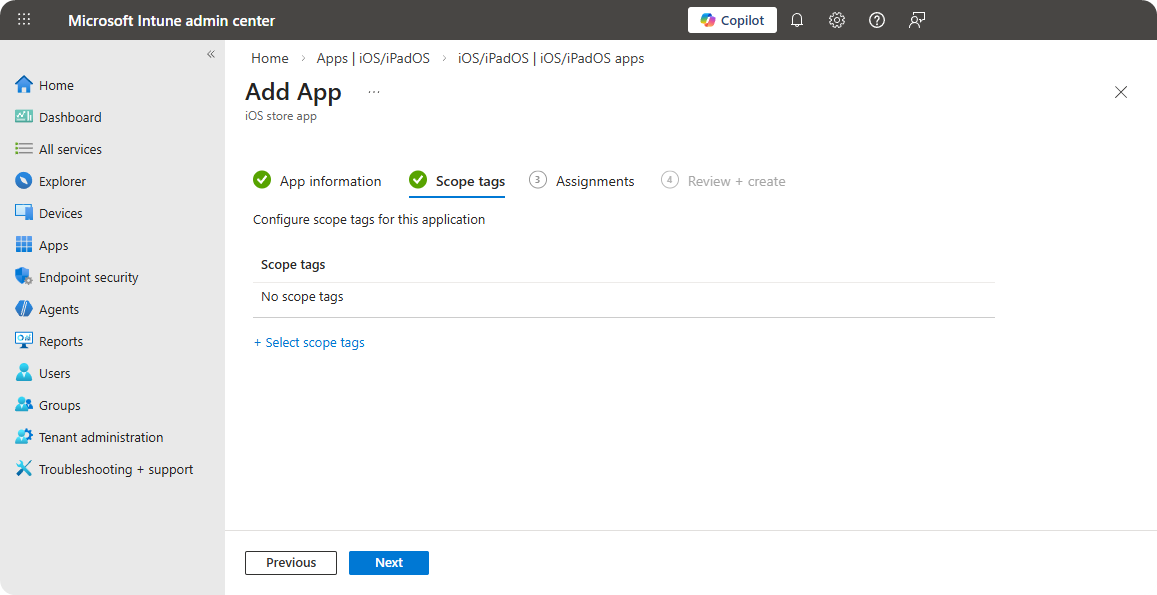Open the Copilot button
This screenshot has width=1157, height=595.
pos(732,20)
